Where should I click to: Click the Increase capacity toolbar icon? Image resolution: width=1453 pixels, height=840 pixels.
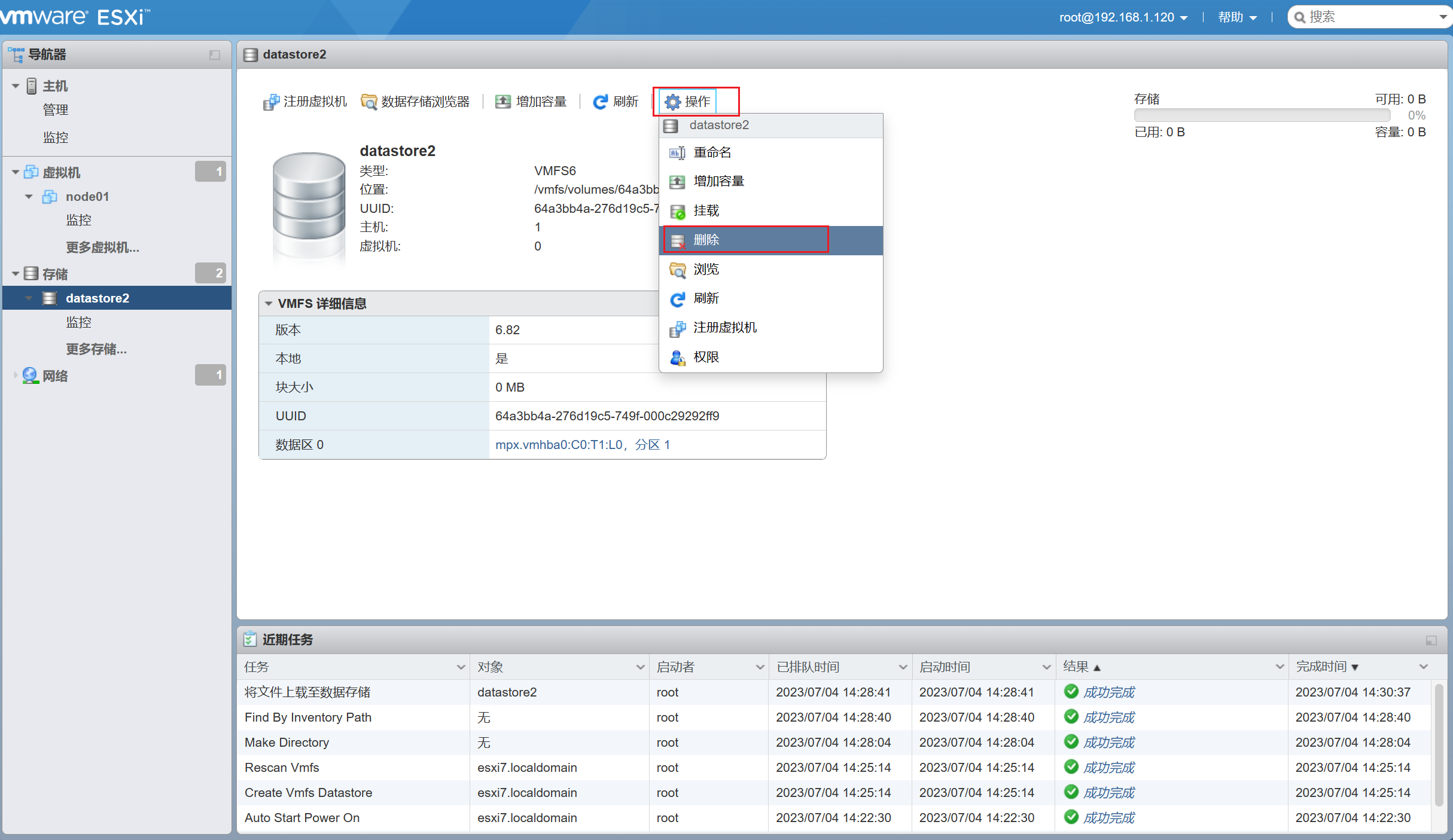pos(503,102)
